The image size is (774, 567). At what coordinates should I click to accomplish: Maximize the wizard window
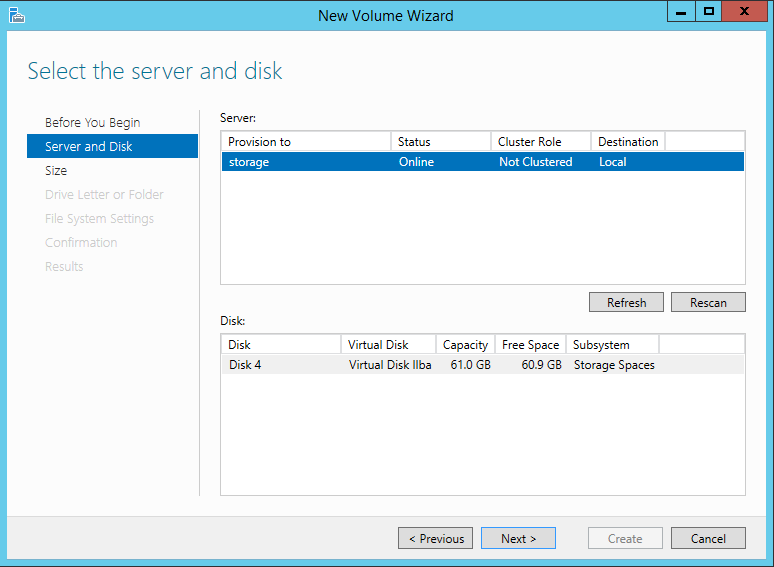709,11
